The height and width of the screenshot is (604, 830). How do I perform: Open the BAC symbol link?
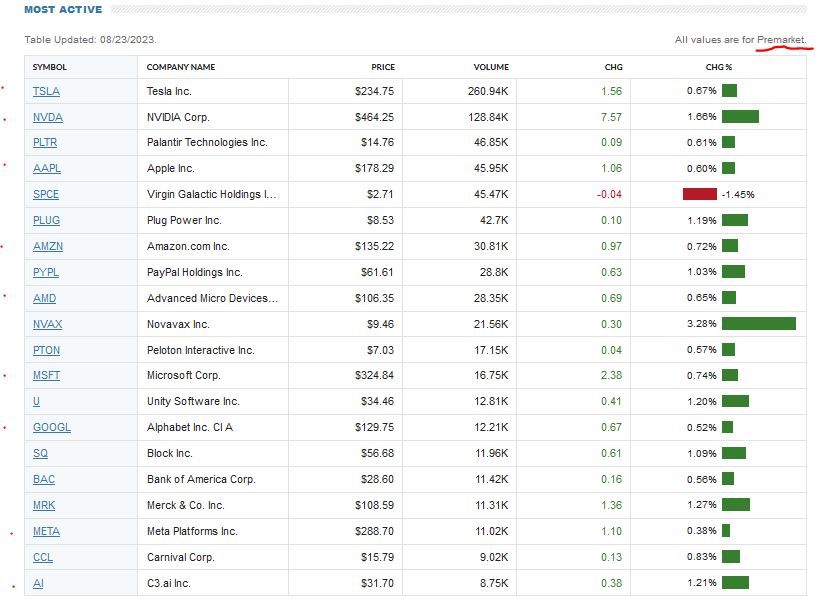44,480
